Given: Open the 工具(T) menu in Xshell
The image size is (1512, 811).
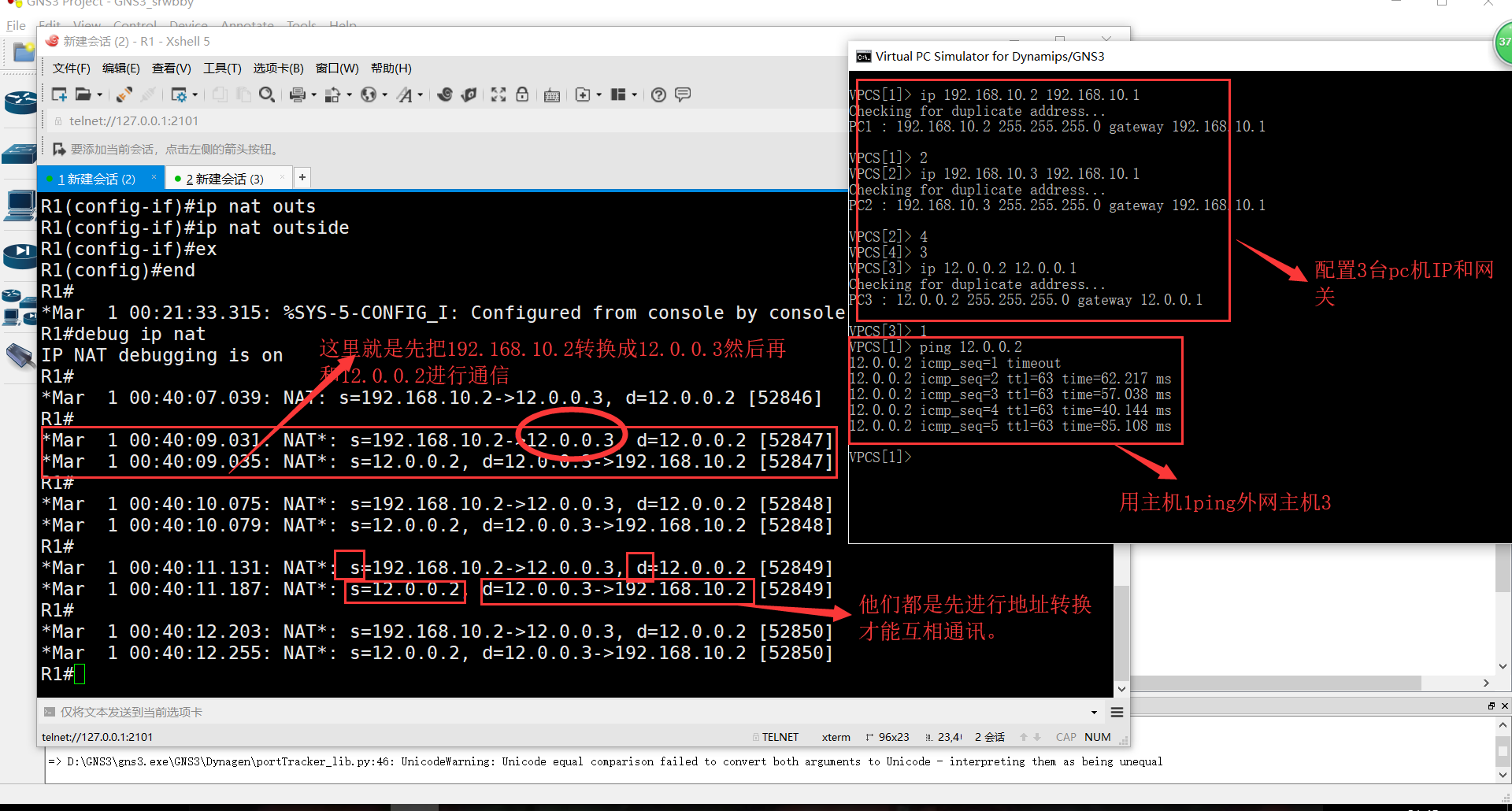Looking at the screenshot, I should (222, 69).
